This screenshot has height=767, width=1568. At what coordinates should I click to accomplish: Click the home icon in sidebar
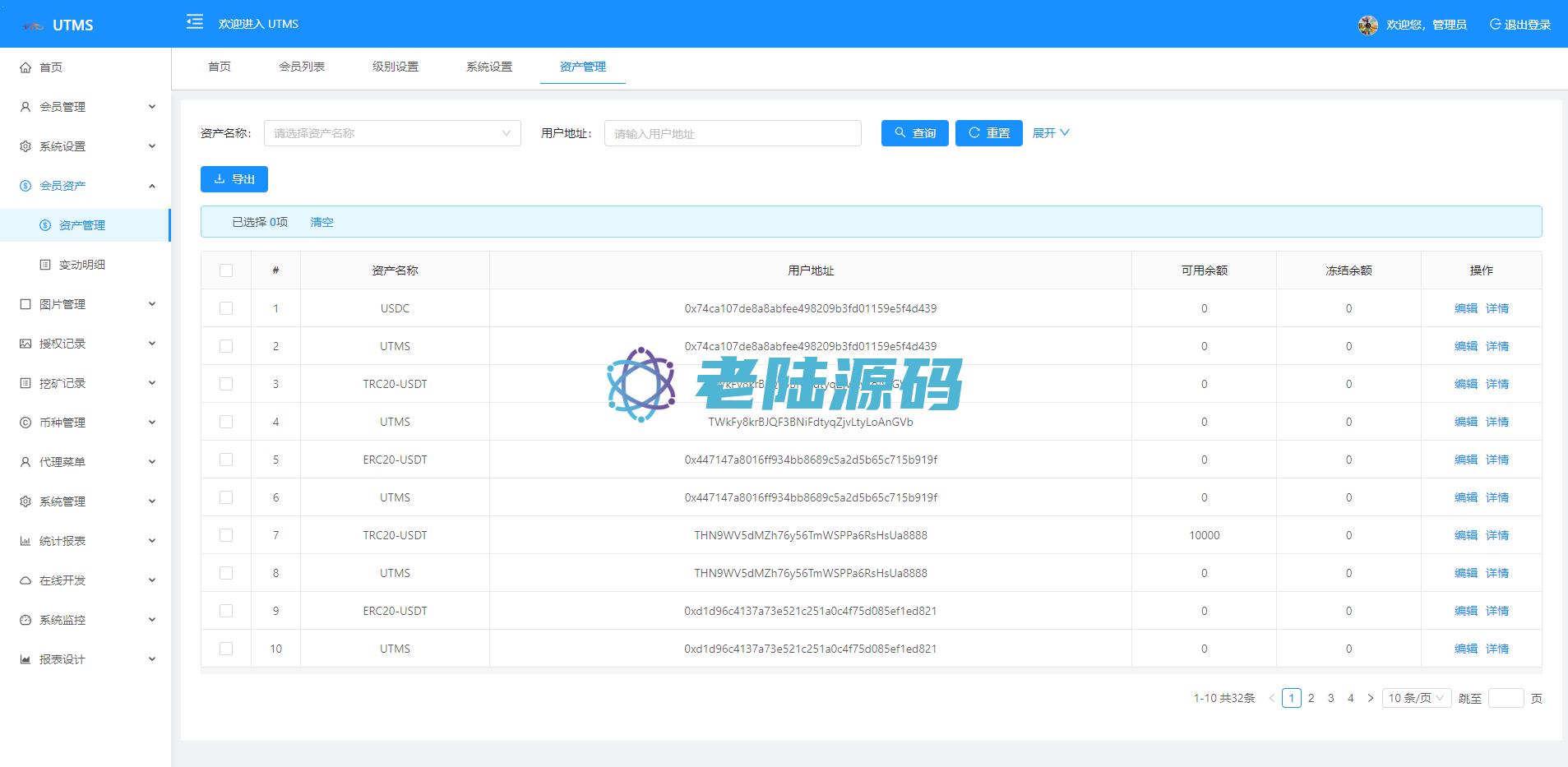coord(25,67)
